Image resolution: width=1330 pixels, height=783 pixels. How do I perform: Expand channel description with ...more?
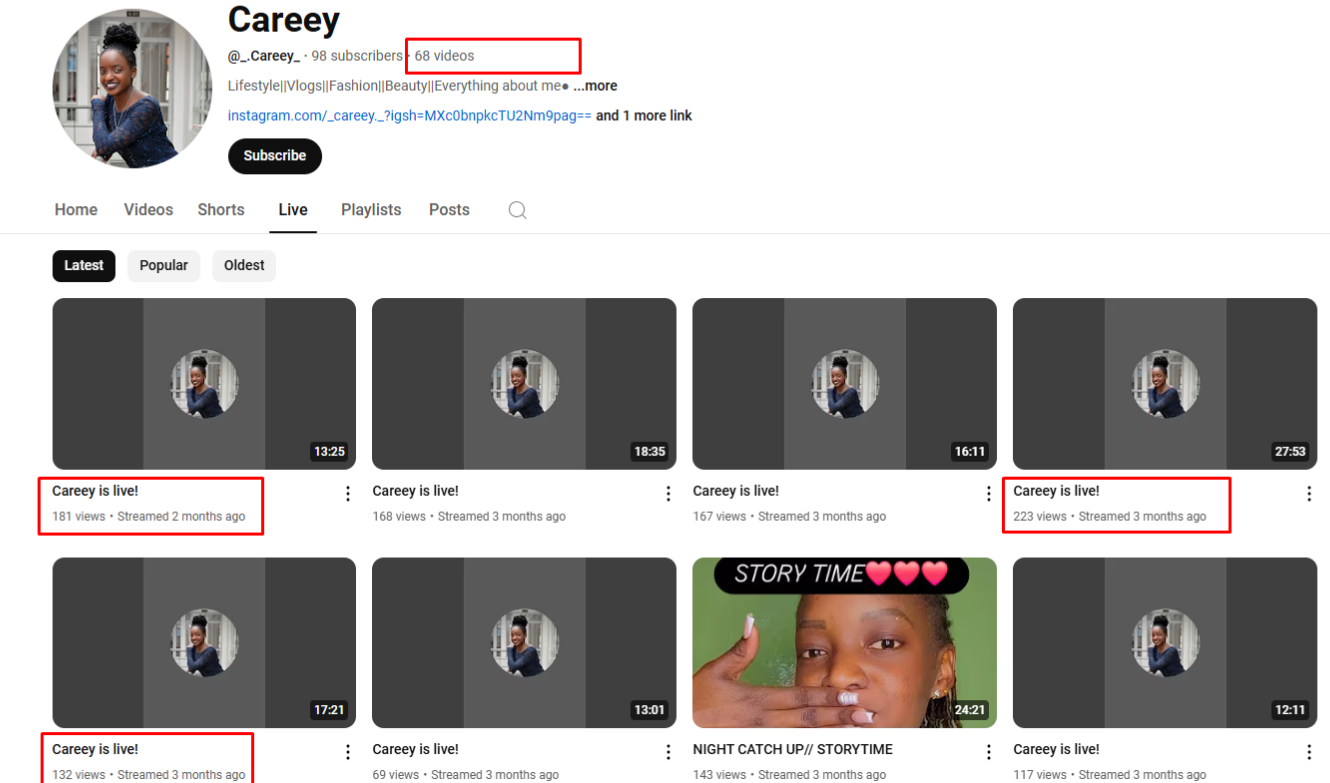[x=595, y=86]
